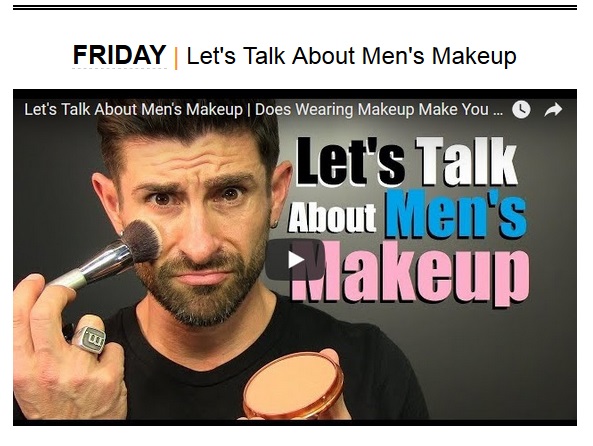Click the bold FRIDAY heading

[x=119, y=55]
